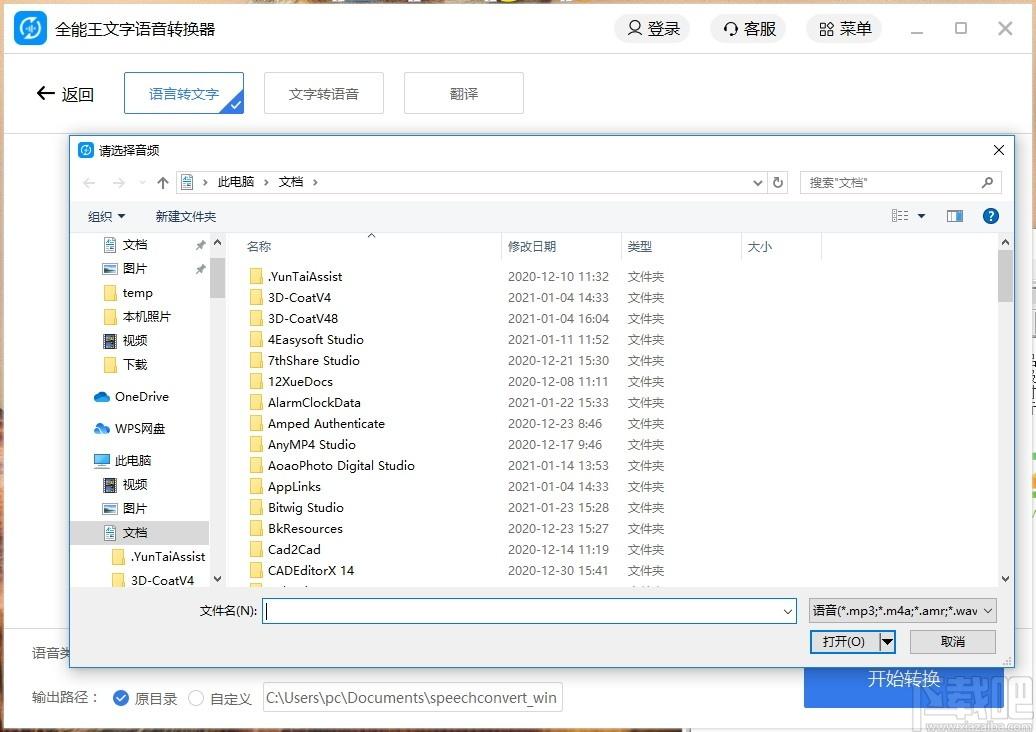Open 客服 customer service
The image size is (1036, 732).
[749, 28]
